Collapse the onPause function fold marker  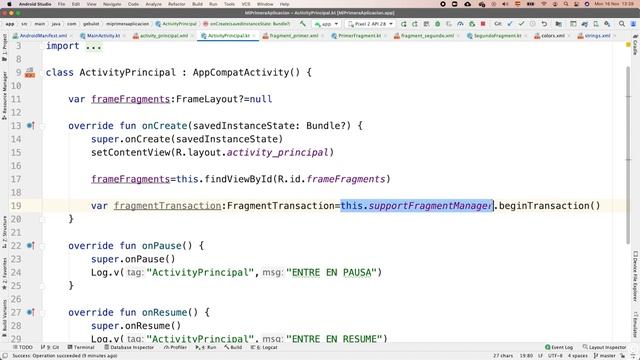42,246
